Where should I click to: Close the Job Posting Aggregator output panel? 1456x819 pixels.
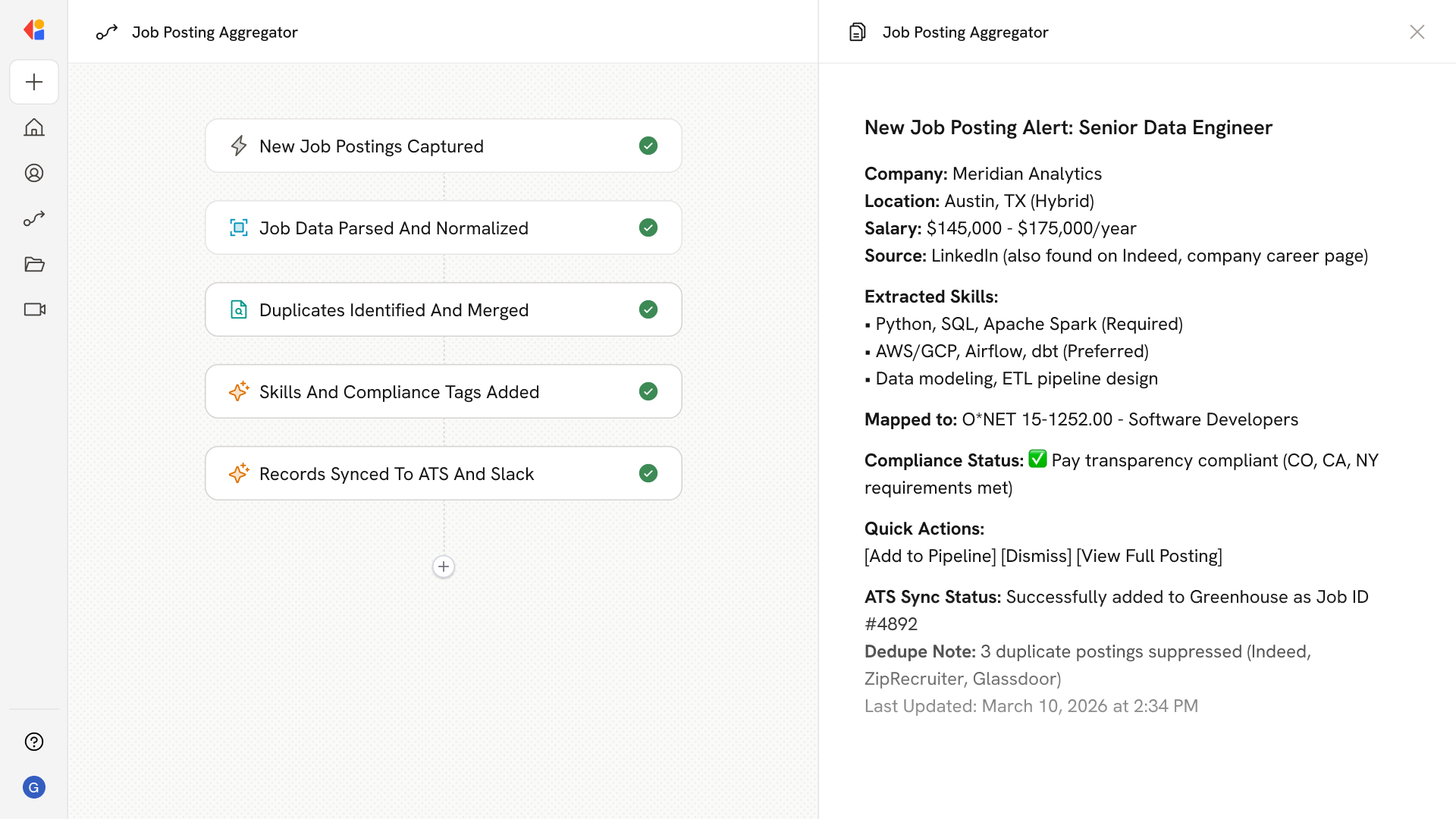point(1417,32)
